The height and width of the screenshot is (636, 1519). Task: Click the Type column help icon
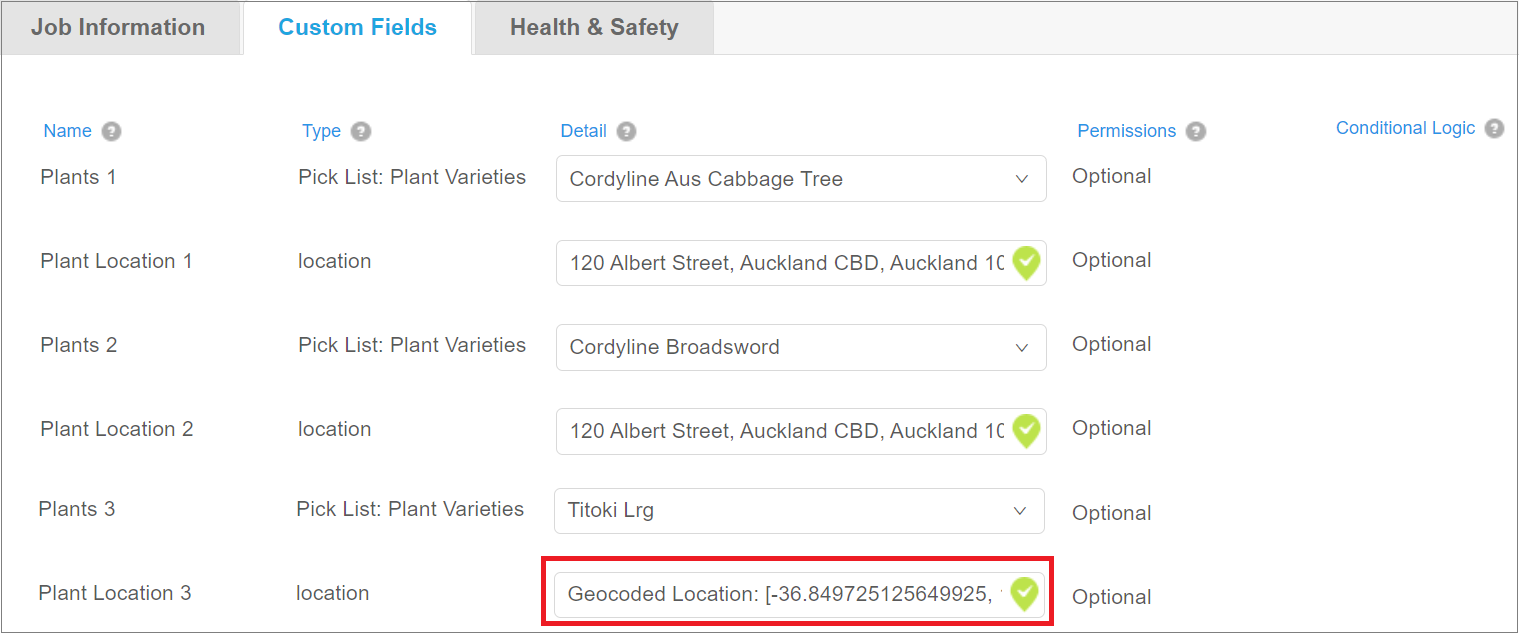click(x=362, y=131)
